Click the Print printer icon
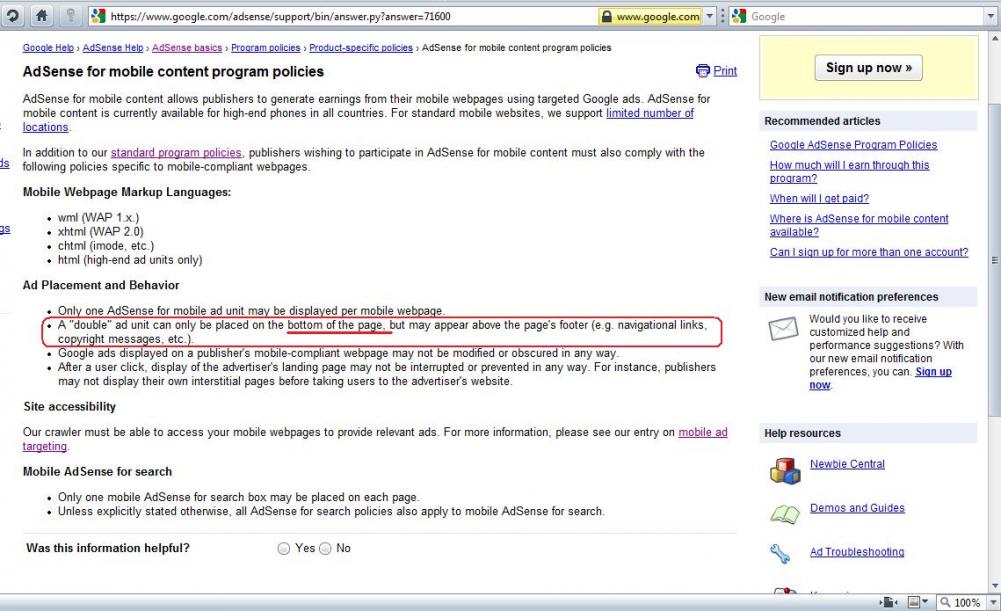1001x611 pixels. click(x=703, y=71)
